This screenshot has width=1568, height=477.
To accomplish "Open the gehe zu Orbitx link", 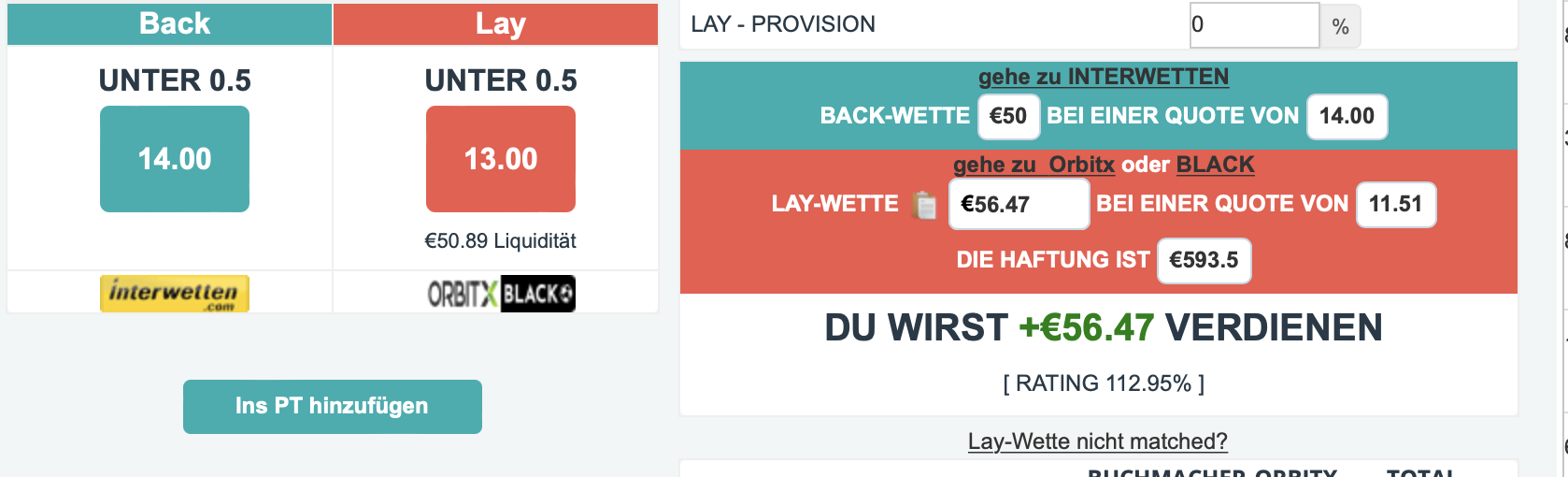I will [x=1033, y=165].
